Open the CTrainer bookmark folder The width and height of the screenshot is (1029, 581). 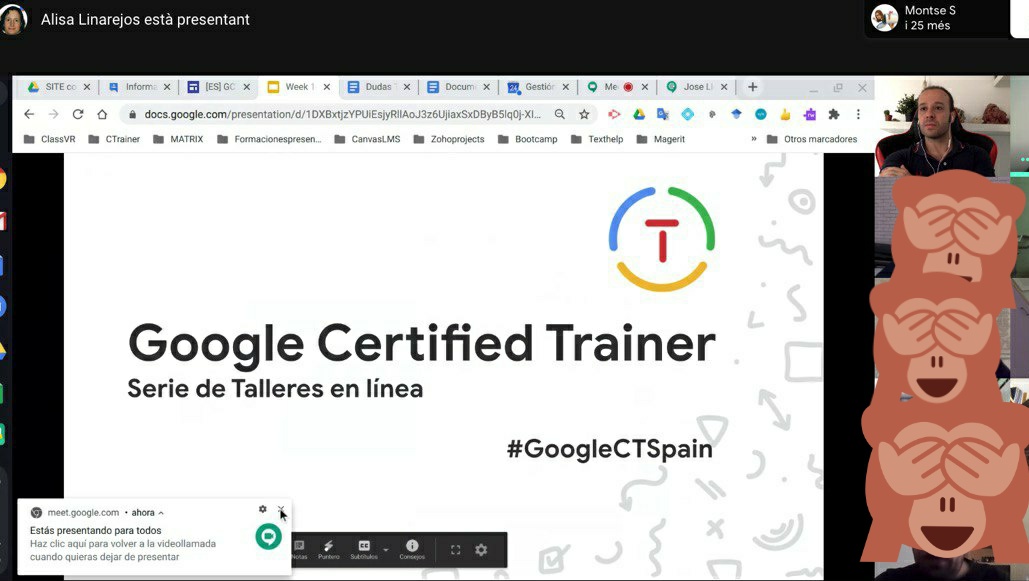pos(114,139)
